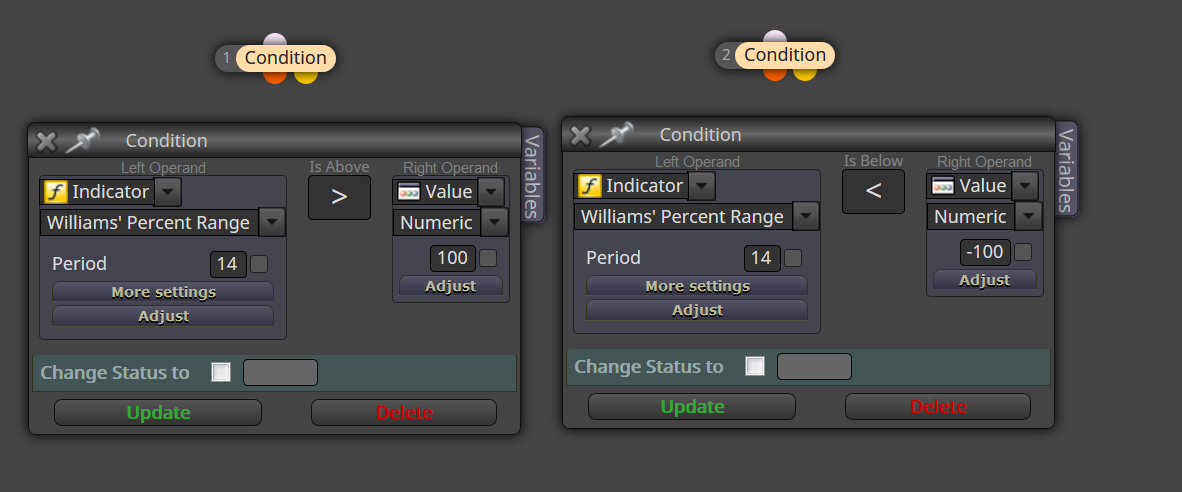Click Adjust under the 100 value

tap(451, 286)
